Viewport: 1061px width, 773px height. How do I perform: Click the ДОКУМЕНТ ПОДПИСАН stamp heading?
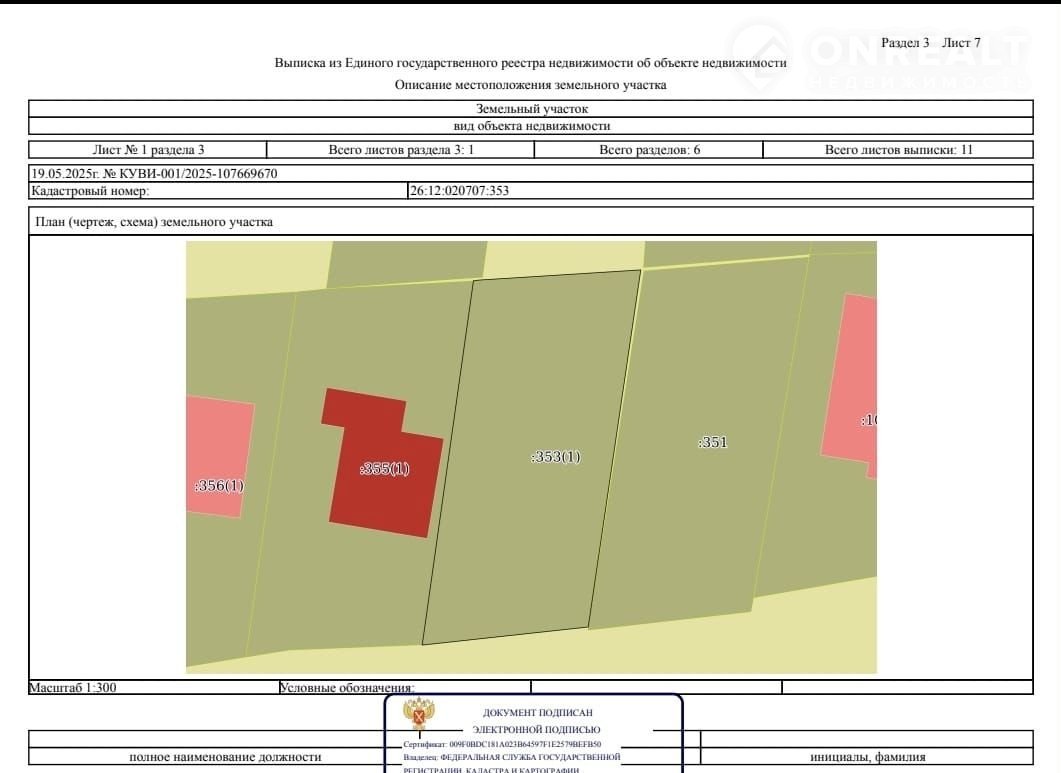[529, 714]
